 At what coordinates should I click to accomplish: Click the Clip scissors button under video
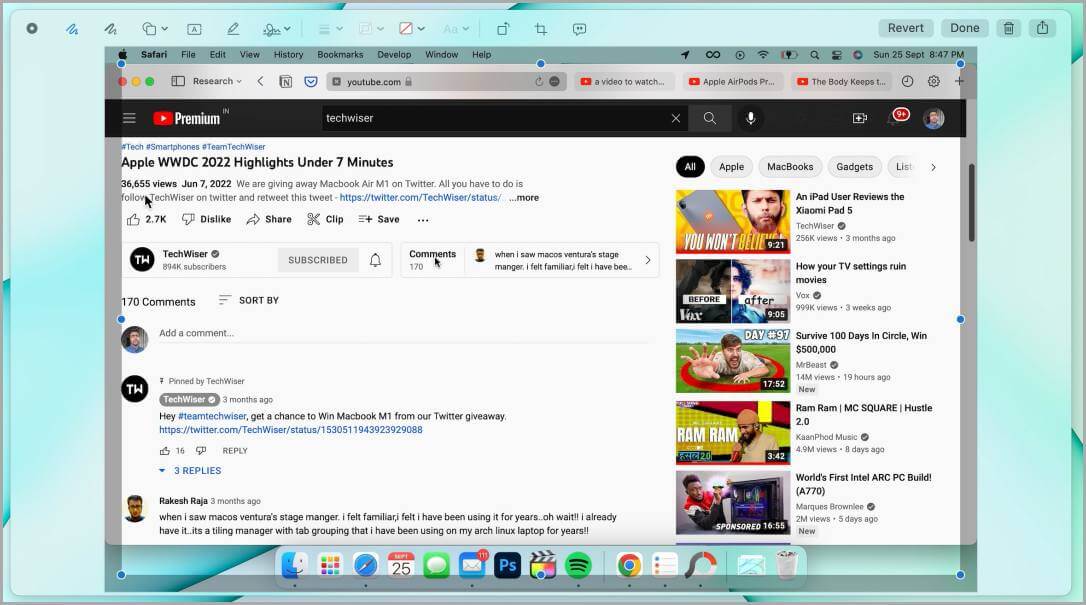click(326, 219)
